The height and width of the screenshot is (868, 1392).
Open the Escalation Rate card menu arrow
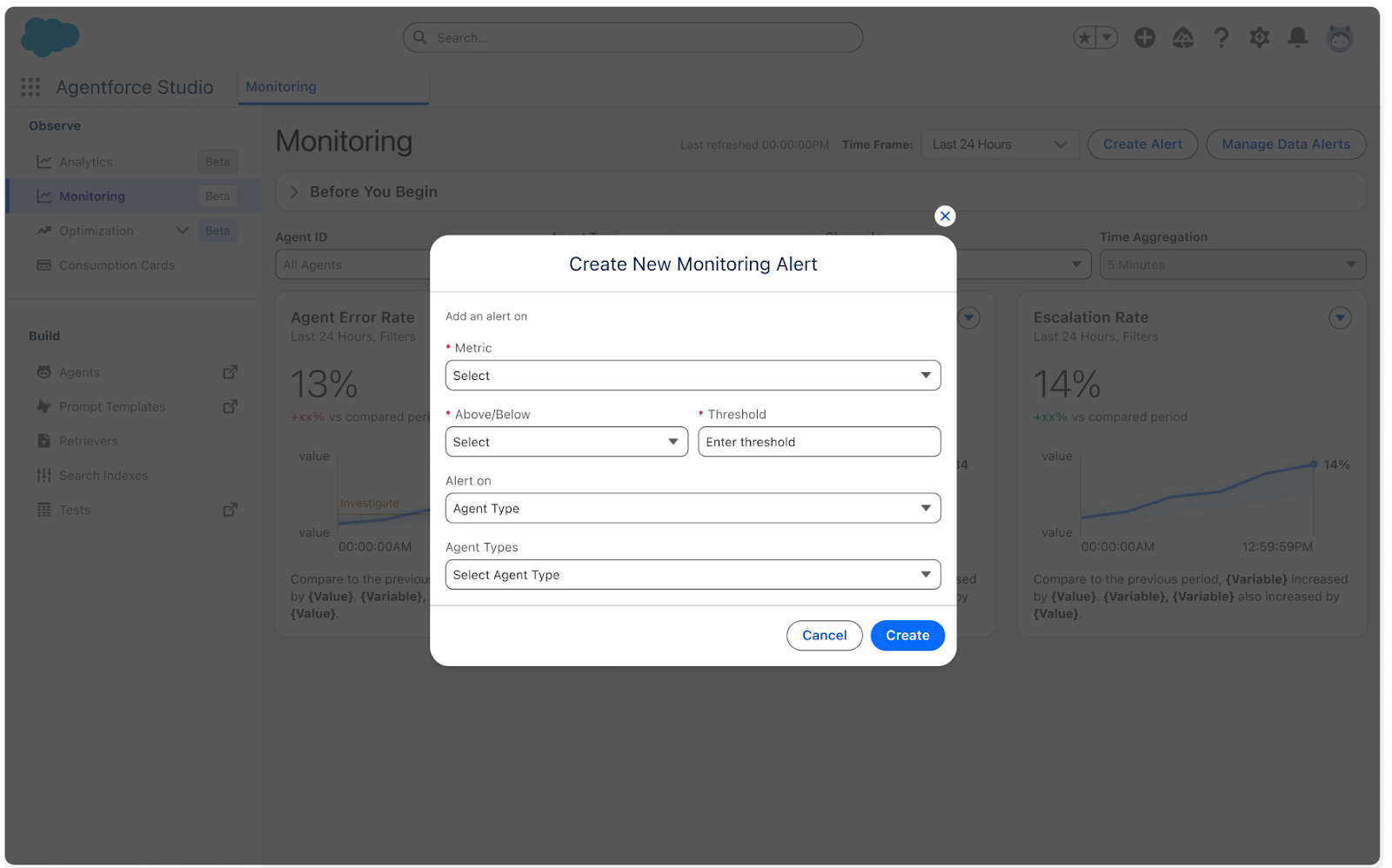point(1339,318)
